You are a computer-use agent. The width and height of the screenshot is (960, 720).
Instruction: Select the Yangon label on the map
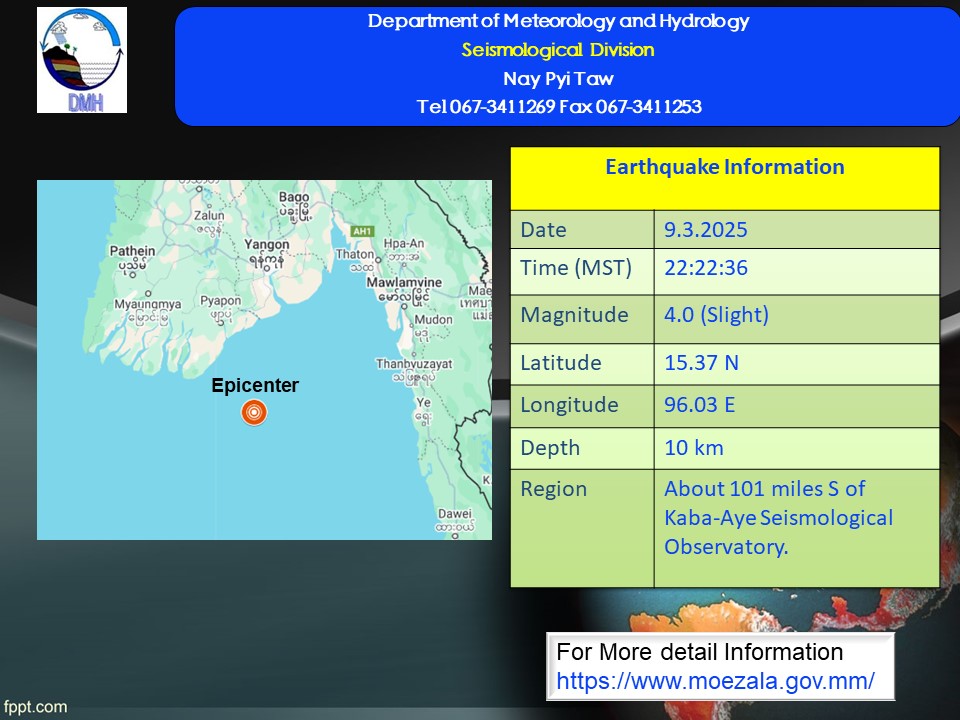(267, 248)
